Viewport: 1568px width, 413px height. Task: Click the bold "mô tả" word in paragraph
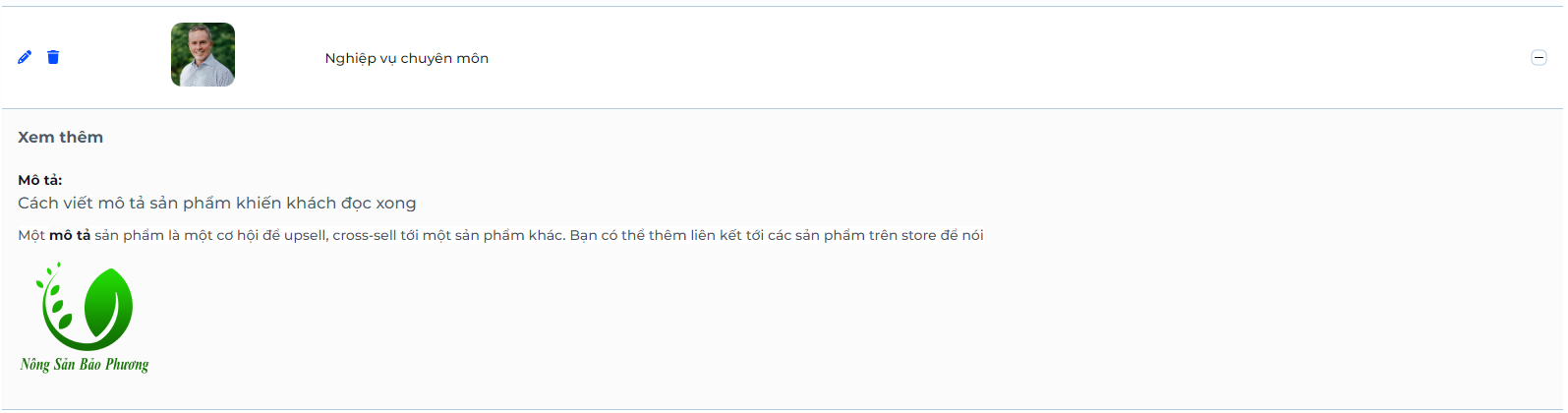70,235
